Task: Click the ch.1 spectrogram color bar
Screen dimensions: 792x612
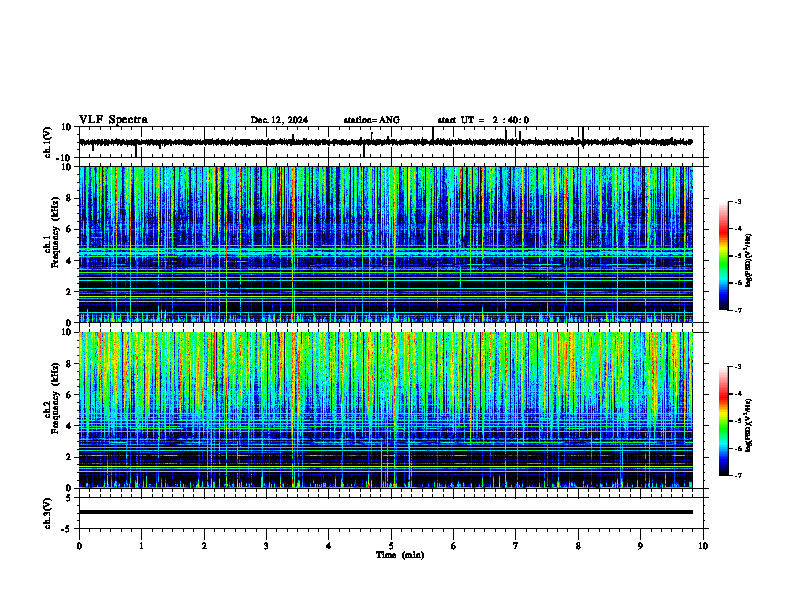Action: pyautogui.click(x=723, y=256)
